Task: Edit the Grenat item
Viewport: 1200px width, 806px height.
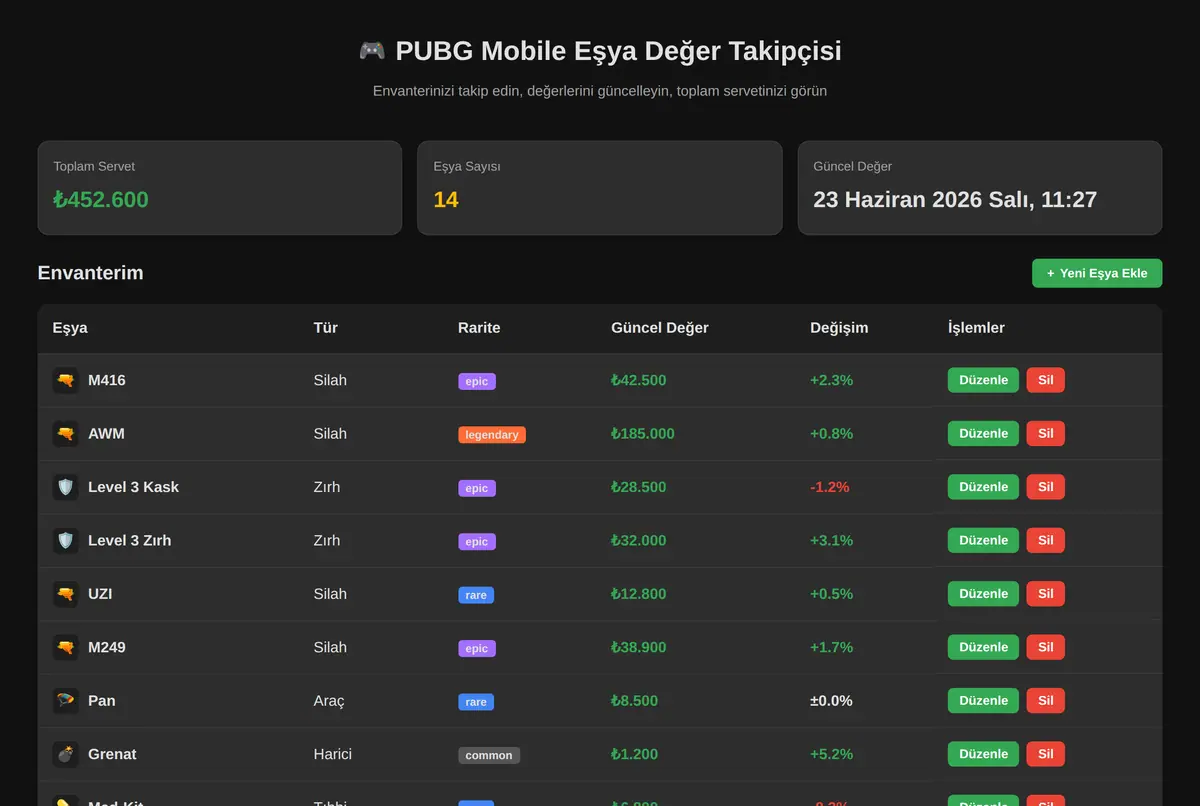Action: click(983, 754)
